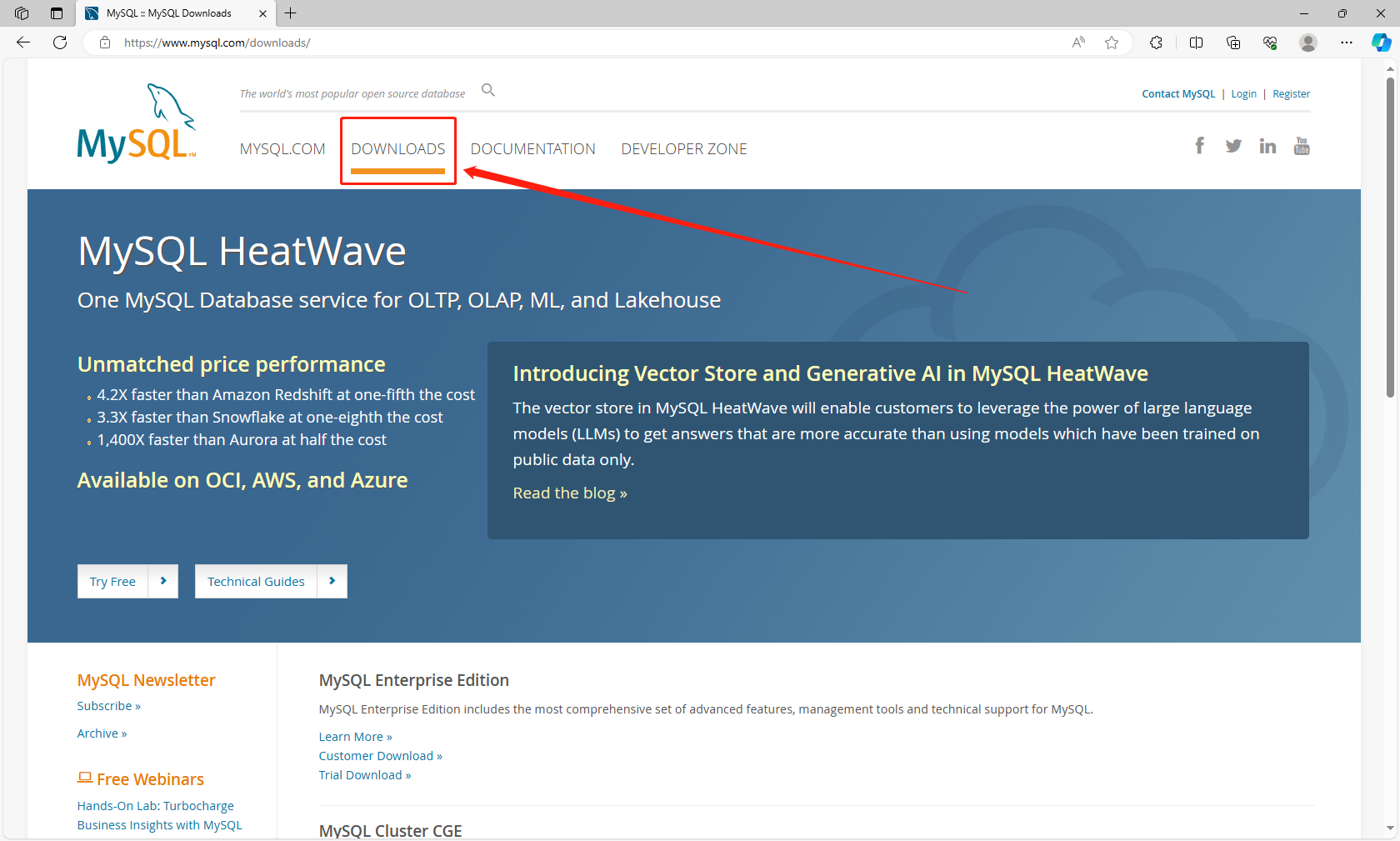
Task: Click the Free Webinars laptop icon
Action: (x=85, y=778)
